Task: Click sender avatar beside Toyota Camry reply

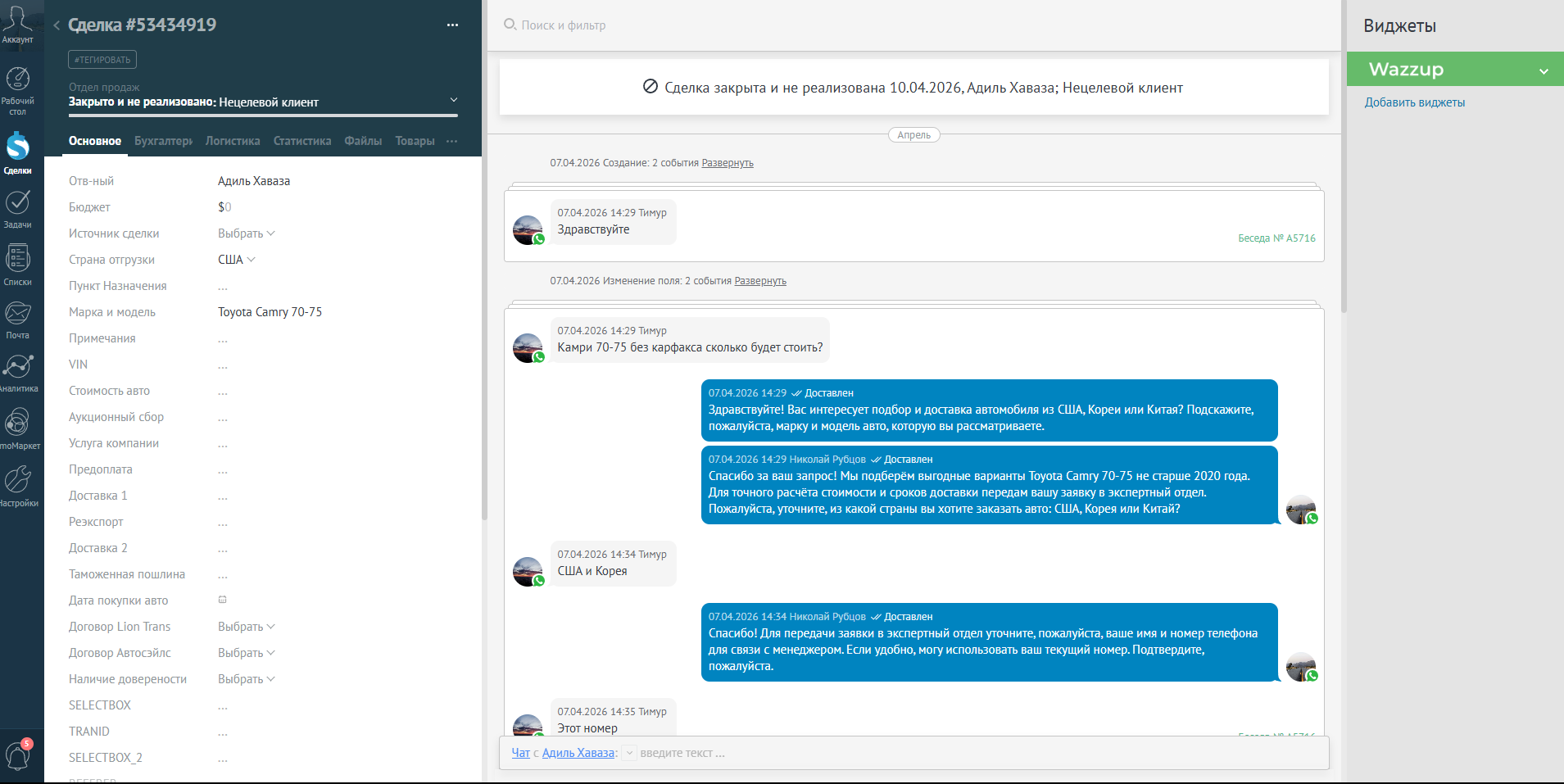Action: coord(1301,510)
